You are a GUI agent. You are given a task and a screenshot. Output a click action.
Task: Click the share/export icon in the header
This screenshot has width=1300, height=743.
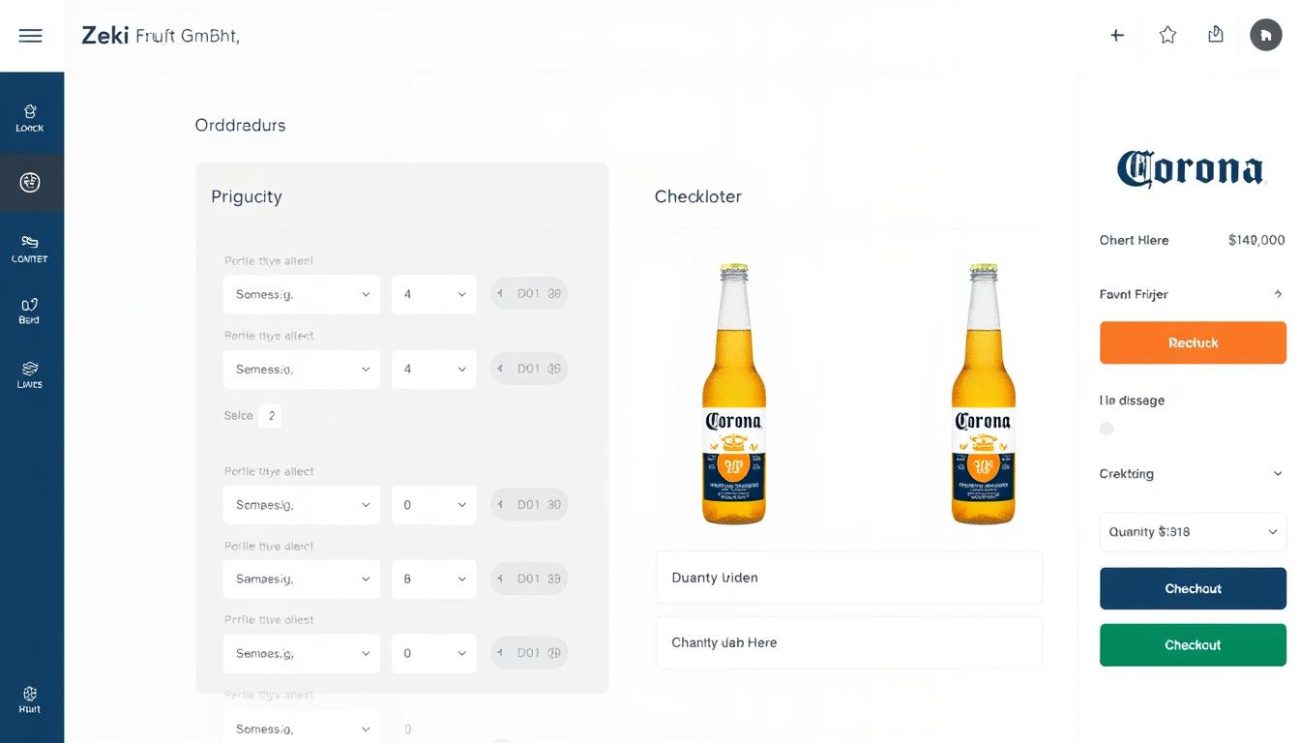point(1216,35)
